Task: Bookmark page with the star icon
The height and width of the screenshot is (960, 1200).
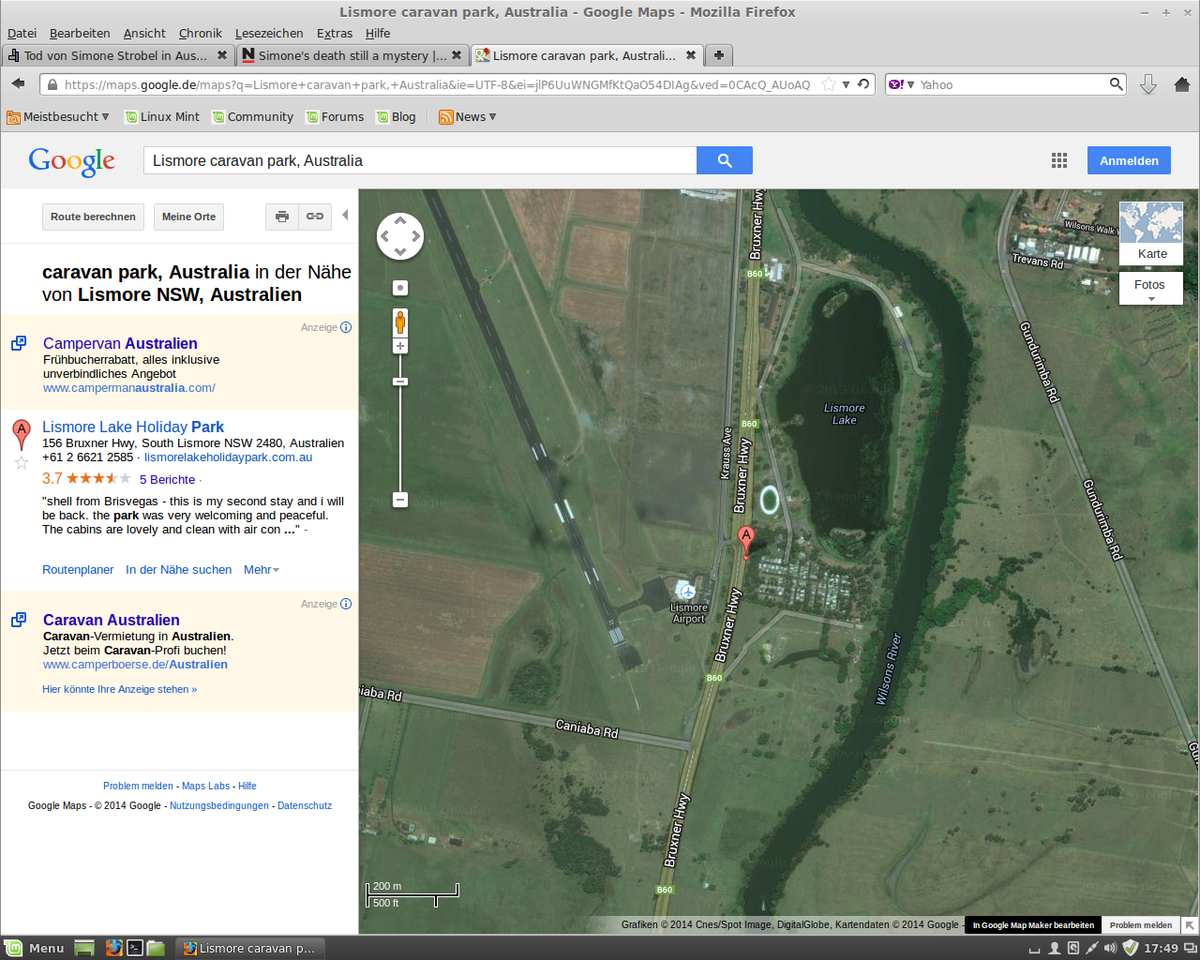Action: [x=828, y=85]
